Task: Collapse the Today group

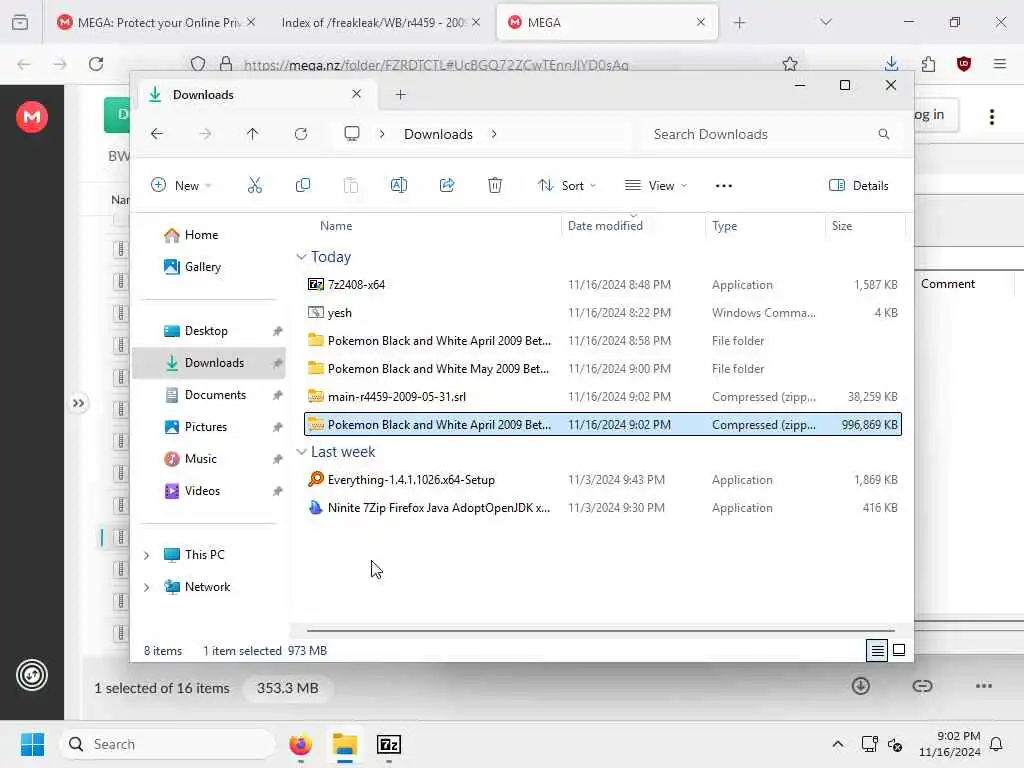Action: pos(301,257)
